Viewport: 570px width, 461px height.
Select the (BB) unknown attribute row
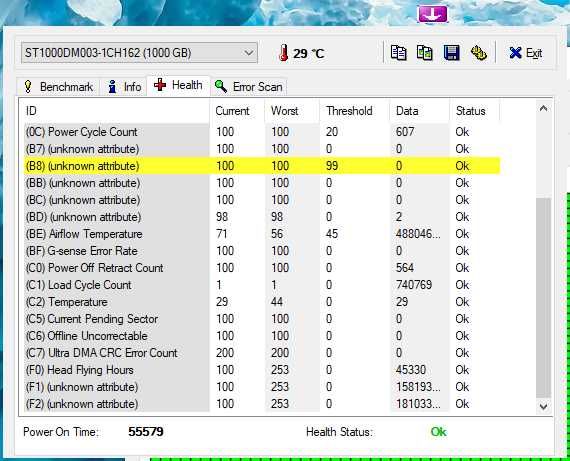[262, 183]
